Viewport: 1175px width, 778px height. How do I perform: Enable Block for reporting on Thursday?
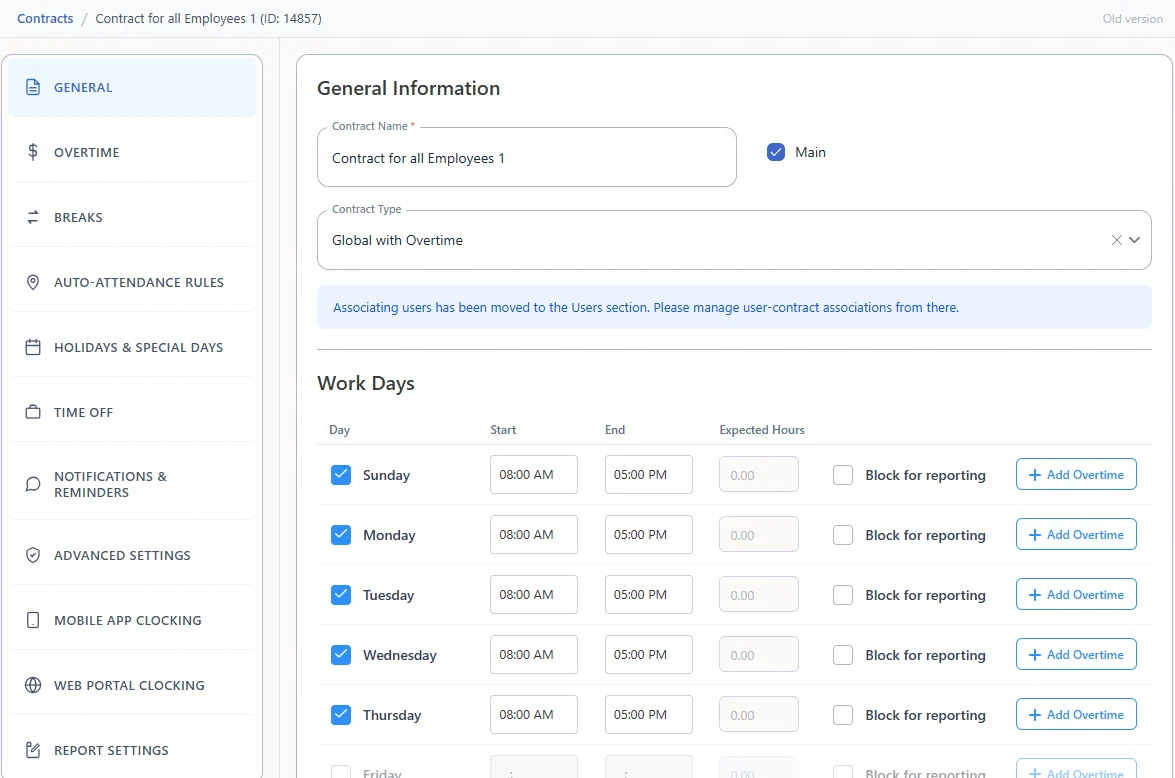[843, 714]
